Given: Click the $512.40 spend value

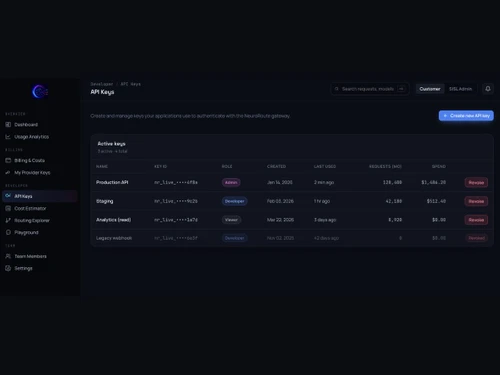Looking at the screenshot, I should tap(436, 201).
